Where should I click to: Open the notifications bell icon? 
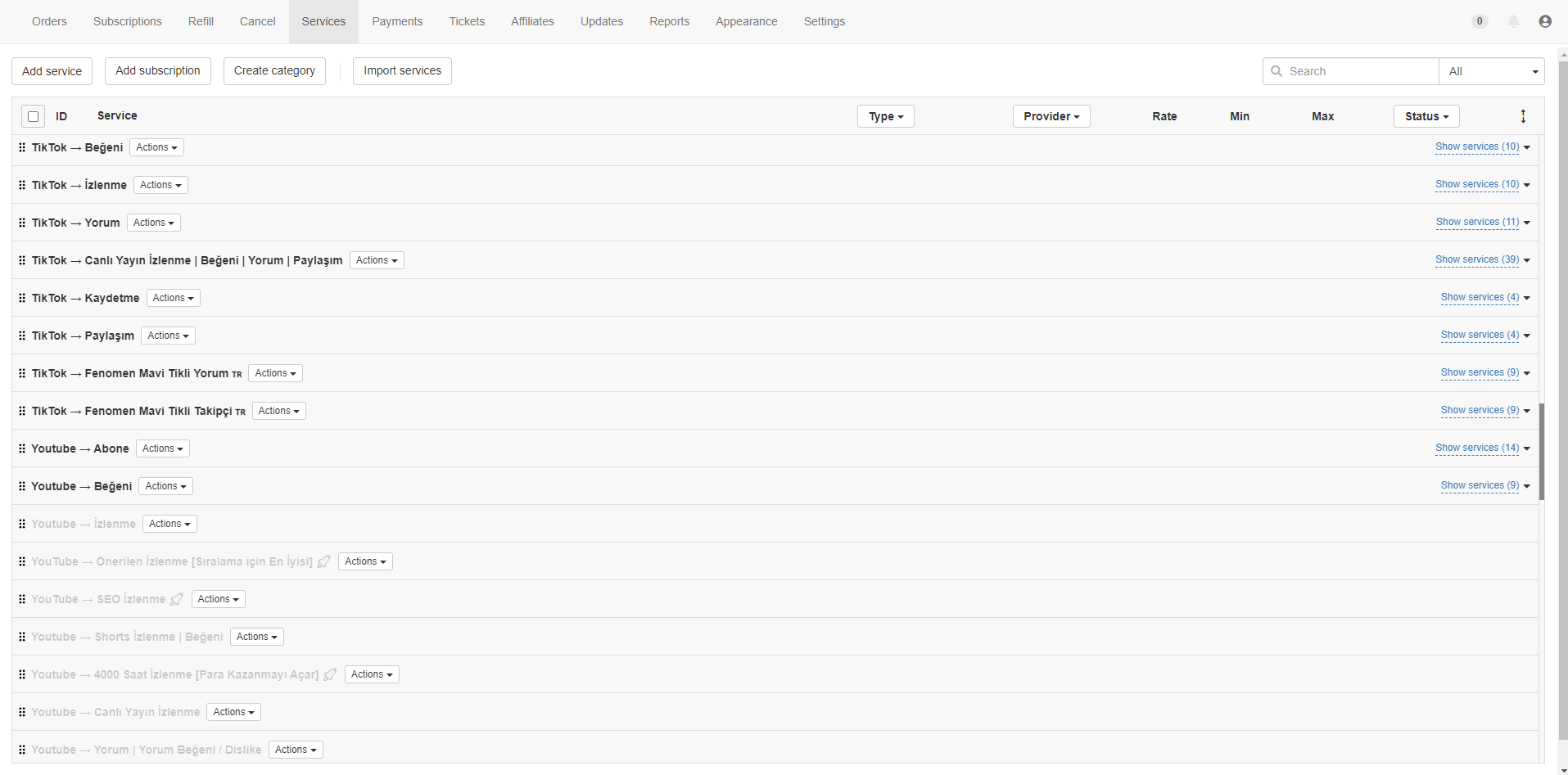[x=1513, y=21]
